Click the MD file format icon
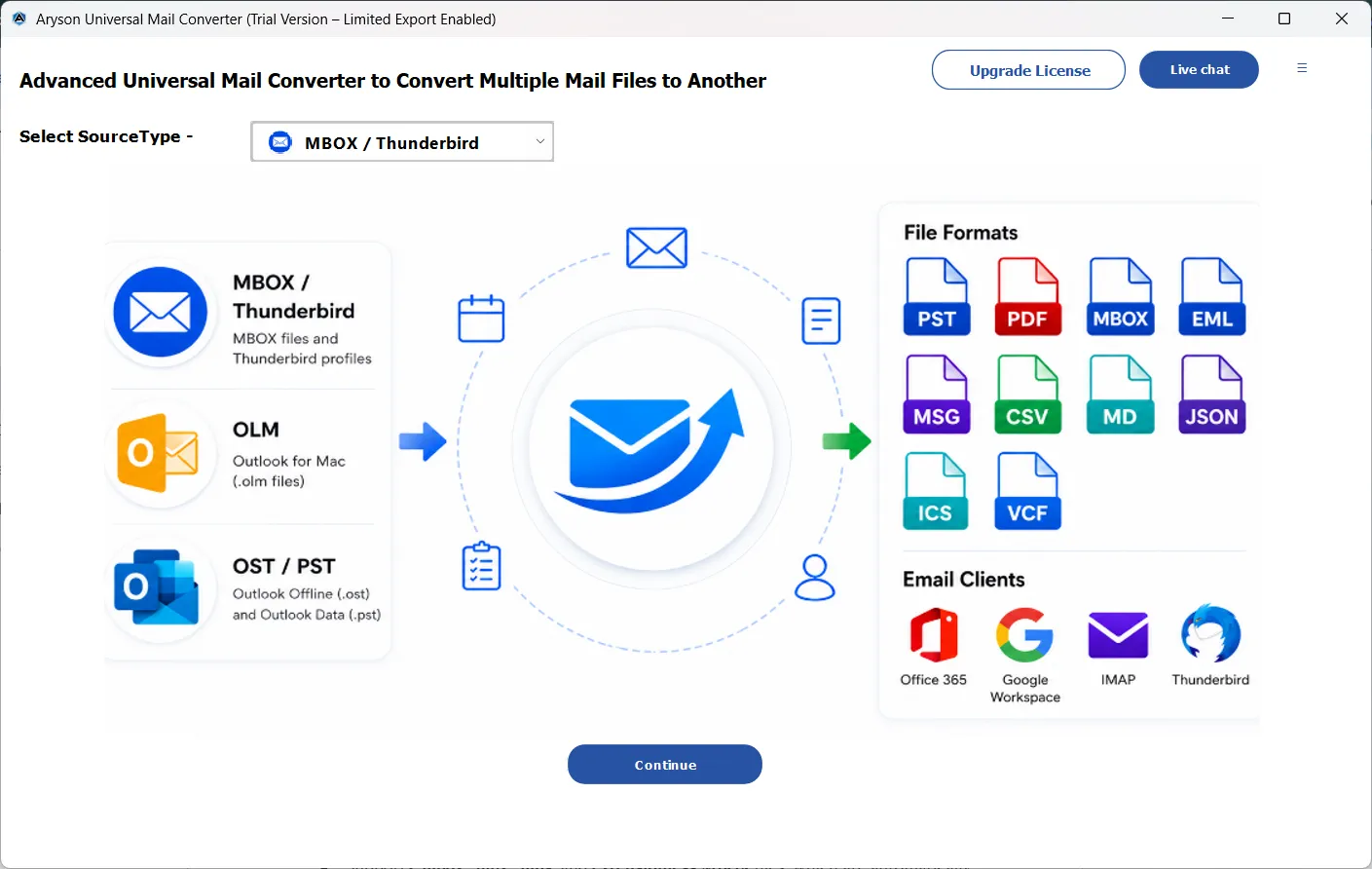This screenshot has width=1372, height=869. tap(1120, 394)
